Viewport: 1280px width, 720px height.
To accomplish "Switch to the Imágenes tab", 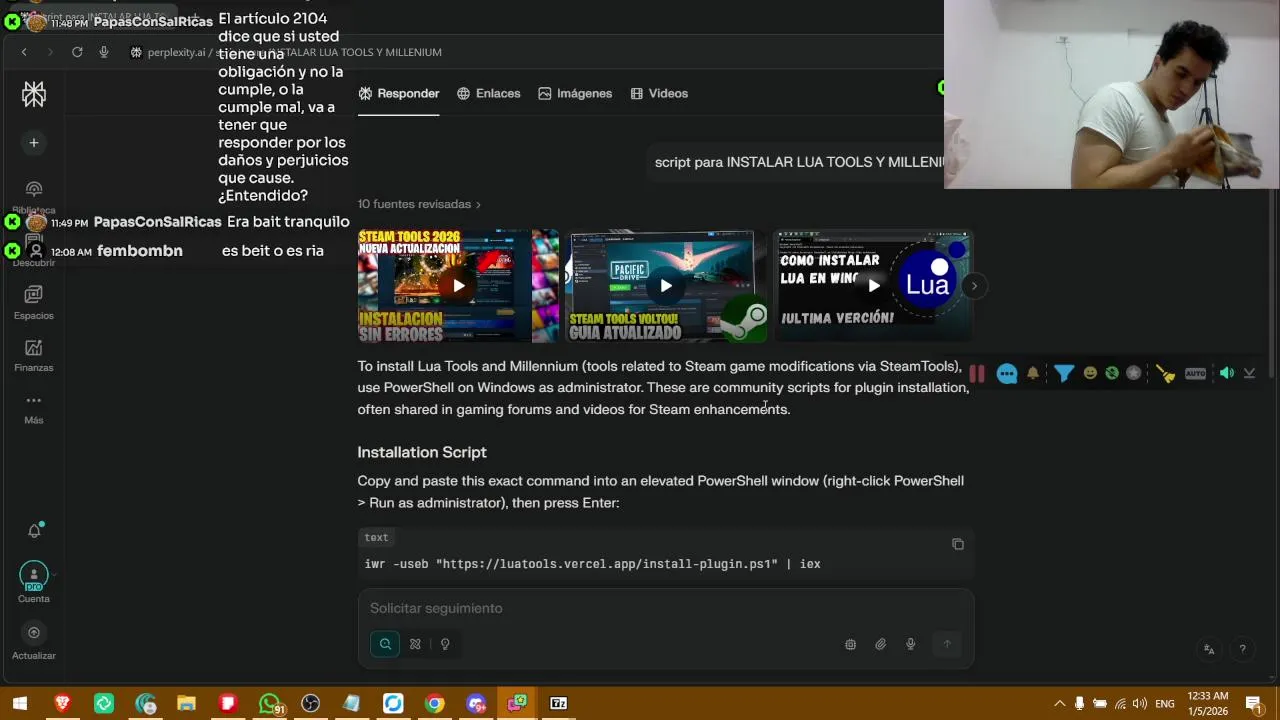I will coord(575,93).
